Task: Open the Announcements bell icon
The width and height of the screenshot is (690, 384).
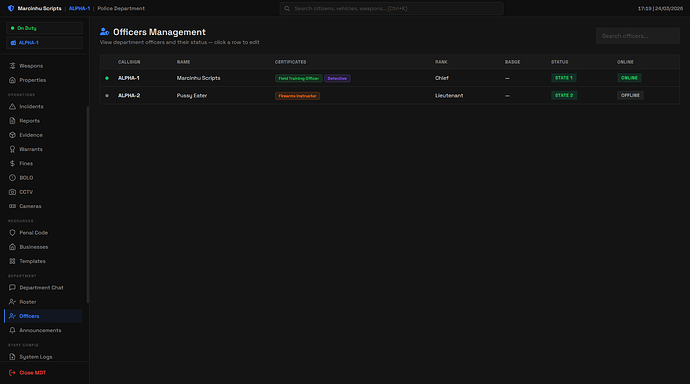Action: (12, 330)
